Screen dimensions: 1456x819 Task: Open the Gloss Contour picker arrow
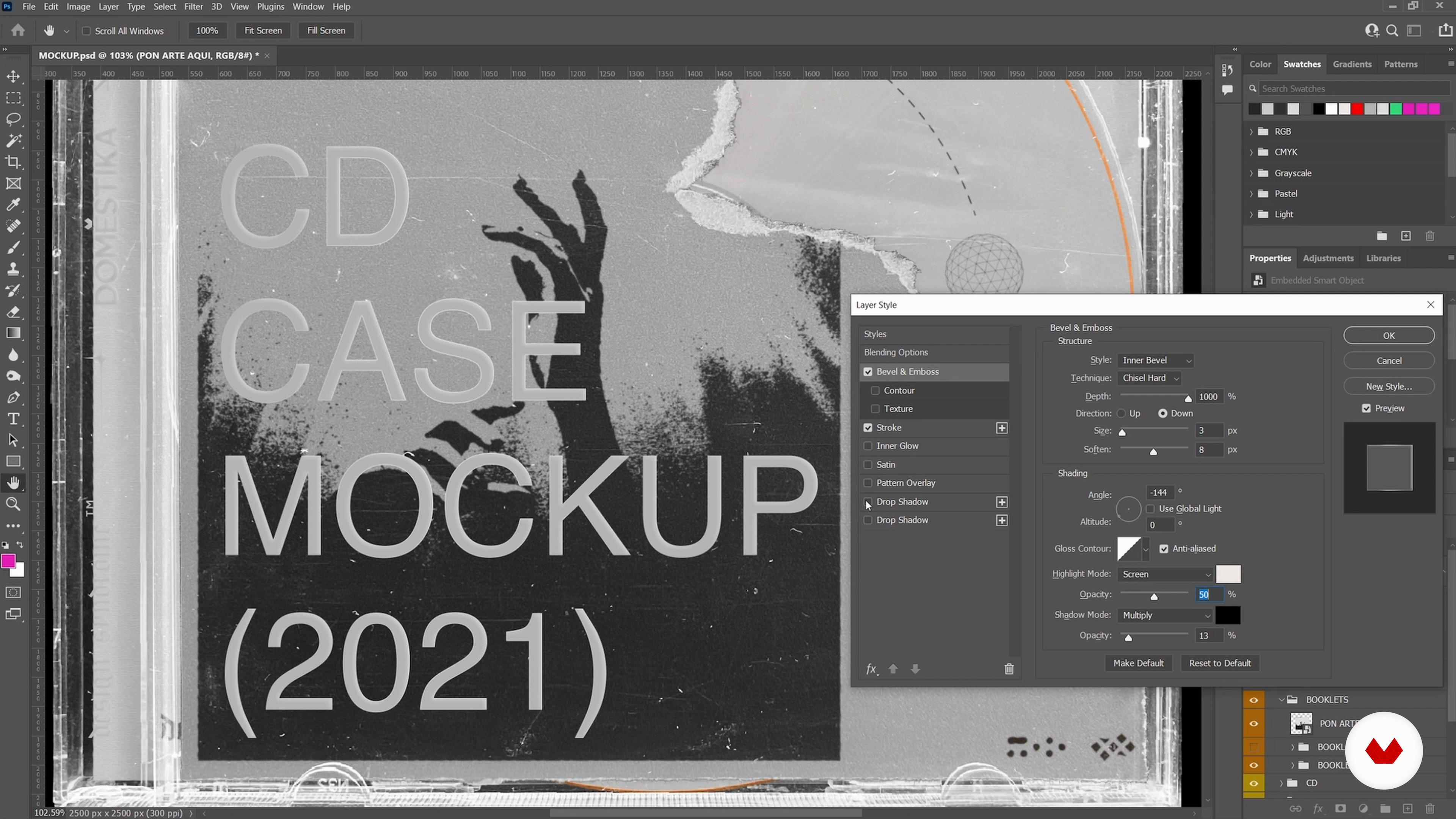[1146, 549]
